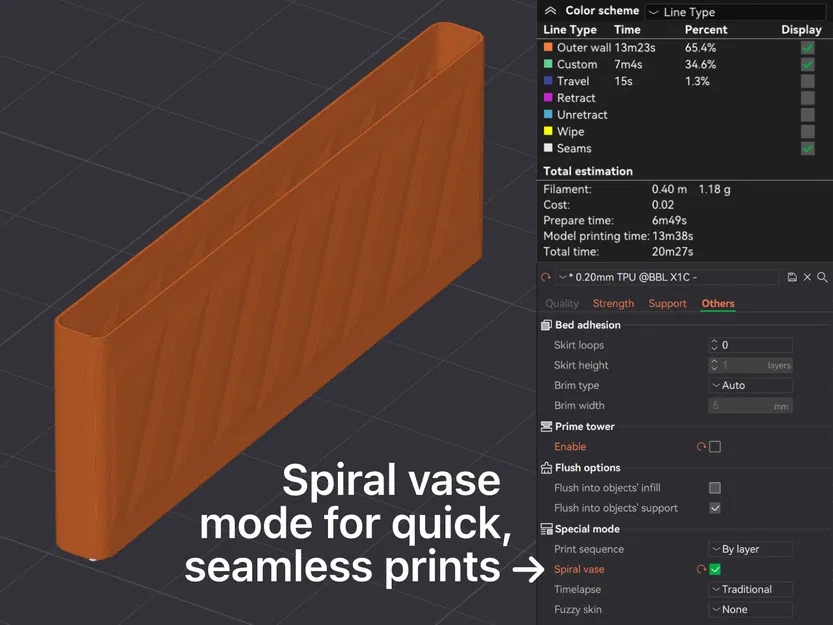Click the orange vase model in viewport
Screen dimensions: 833x625
point(268,290)
